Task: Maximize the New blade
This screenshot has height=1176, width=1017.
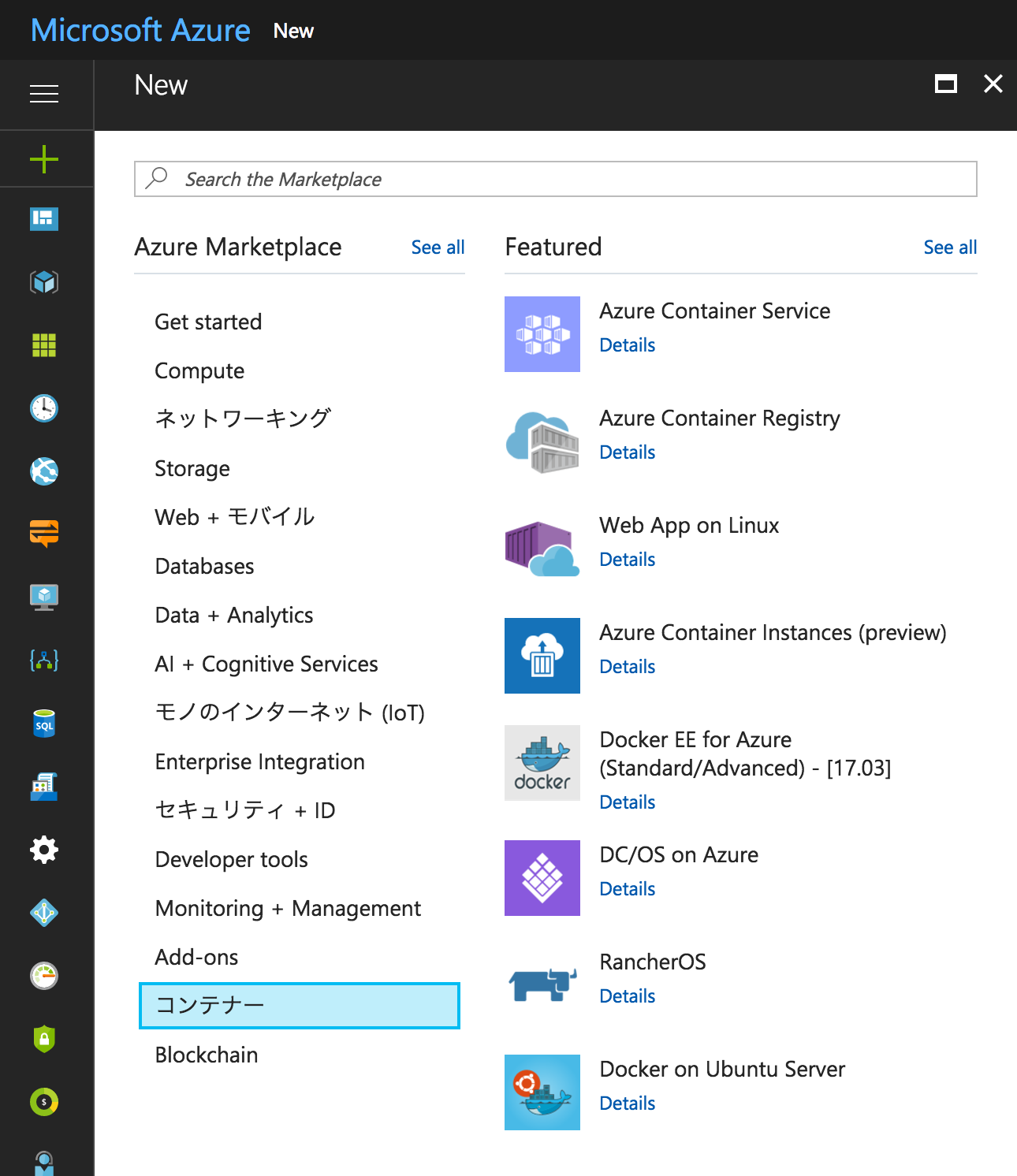Action: click(946, 84)
